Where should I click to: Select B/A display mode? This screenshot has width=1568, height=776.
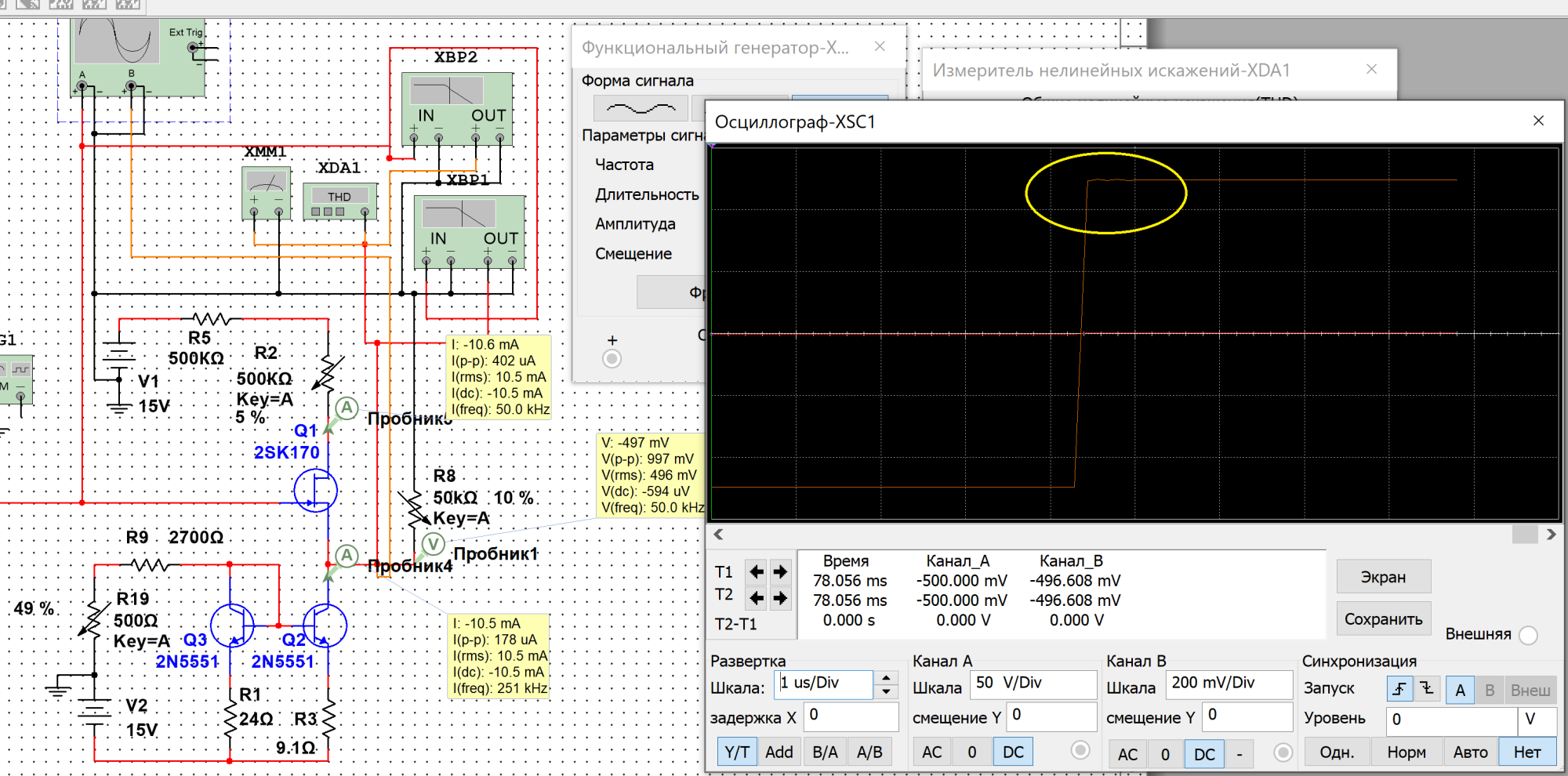[825, 752]
